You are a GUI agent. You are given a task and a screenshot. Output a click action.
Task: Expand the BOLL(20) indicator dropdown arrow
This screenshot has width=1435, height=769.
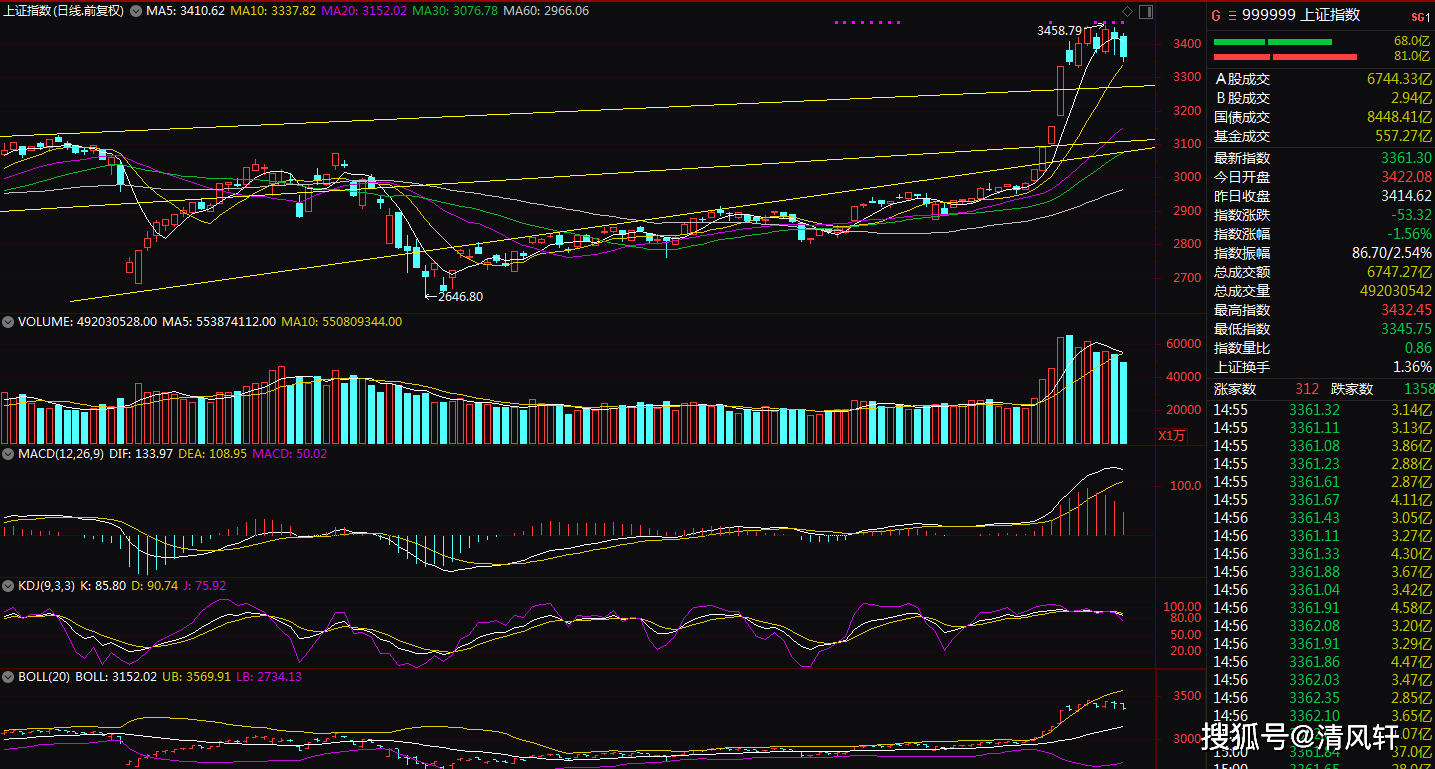[9, 677]
